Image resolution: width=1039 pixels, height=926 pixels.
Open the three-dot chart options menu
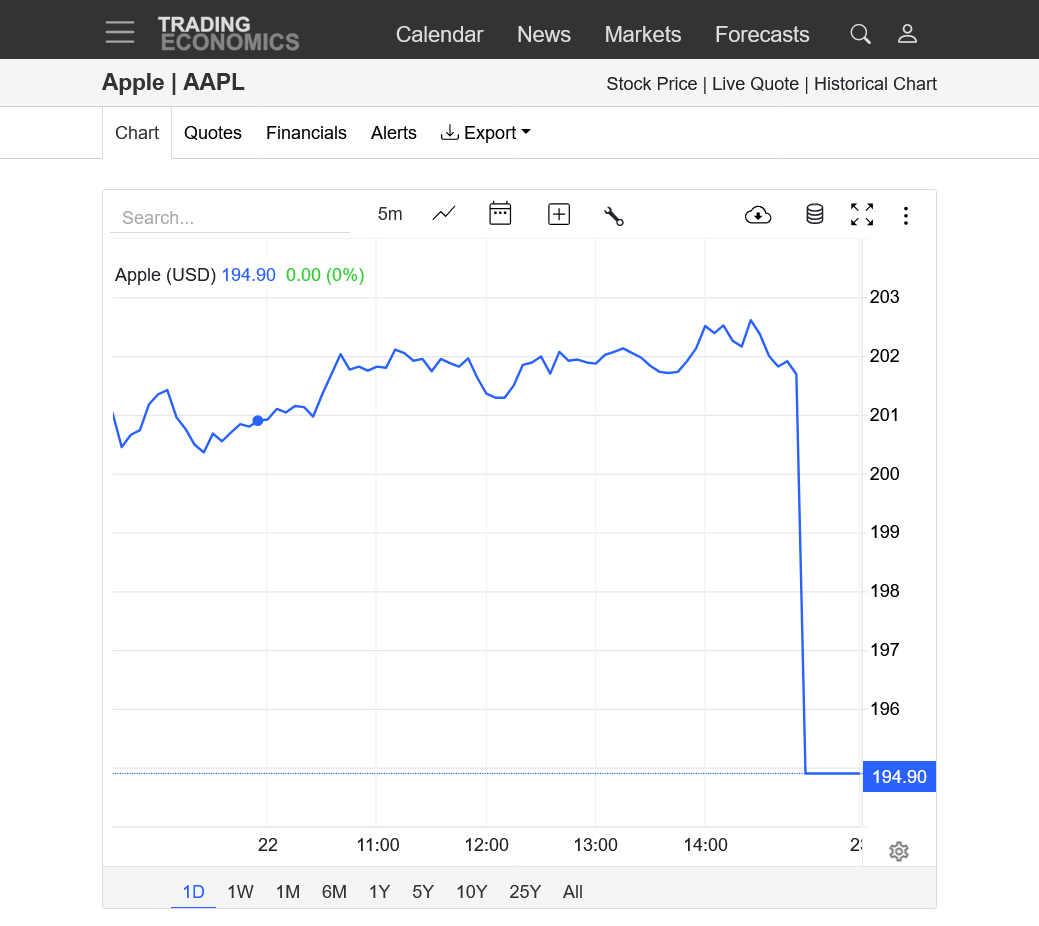[906, 215]
